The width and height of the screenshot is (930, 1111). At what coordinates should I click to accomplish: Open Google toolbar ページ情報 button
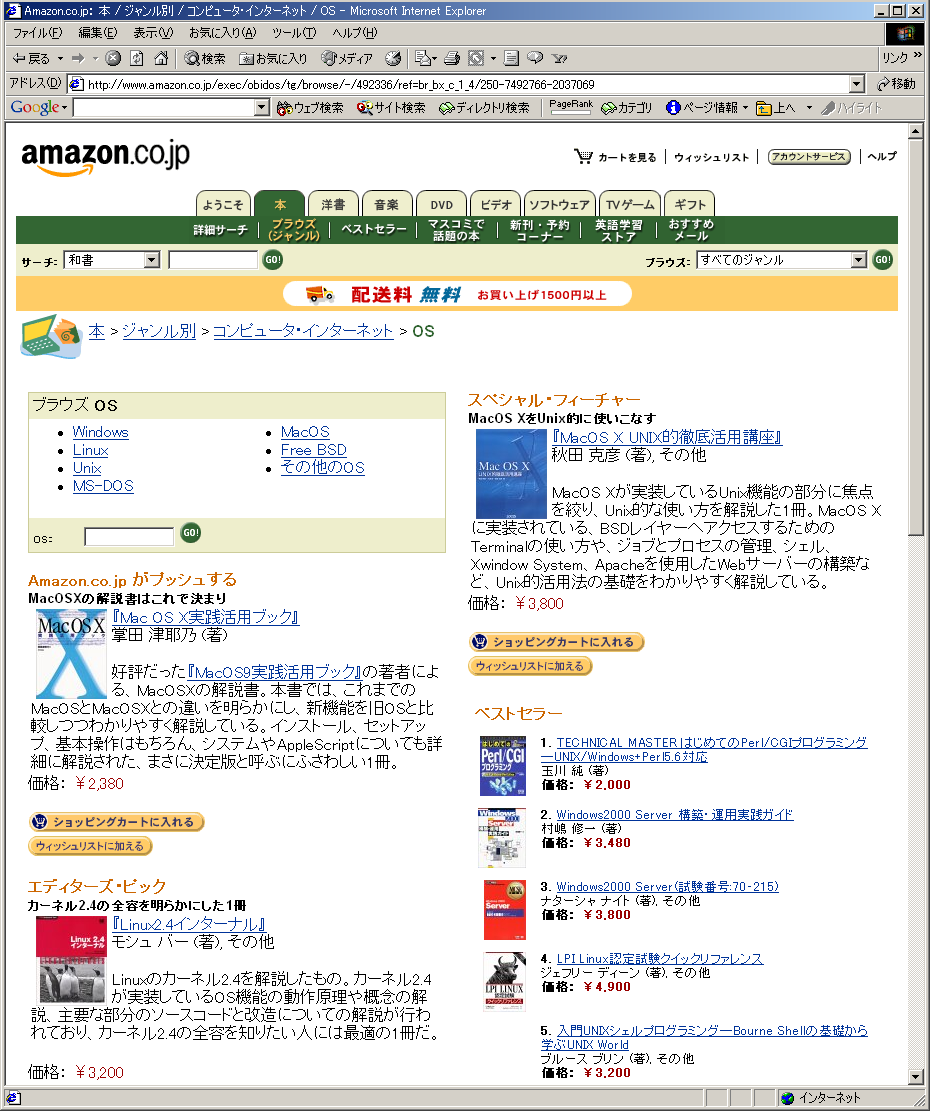pos(702,108)
